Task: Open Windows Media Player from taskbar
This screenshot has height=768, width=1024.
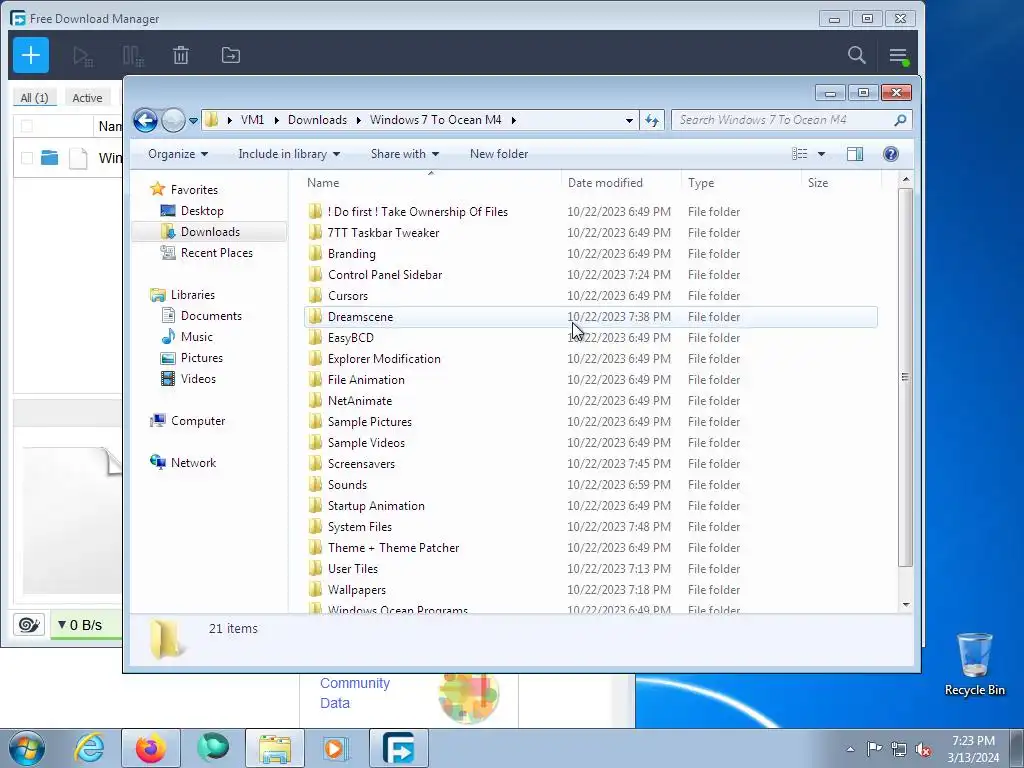Action: (337, 748)
